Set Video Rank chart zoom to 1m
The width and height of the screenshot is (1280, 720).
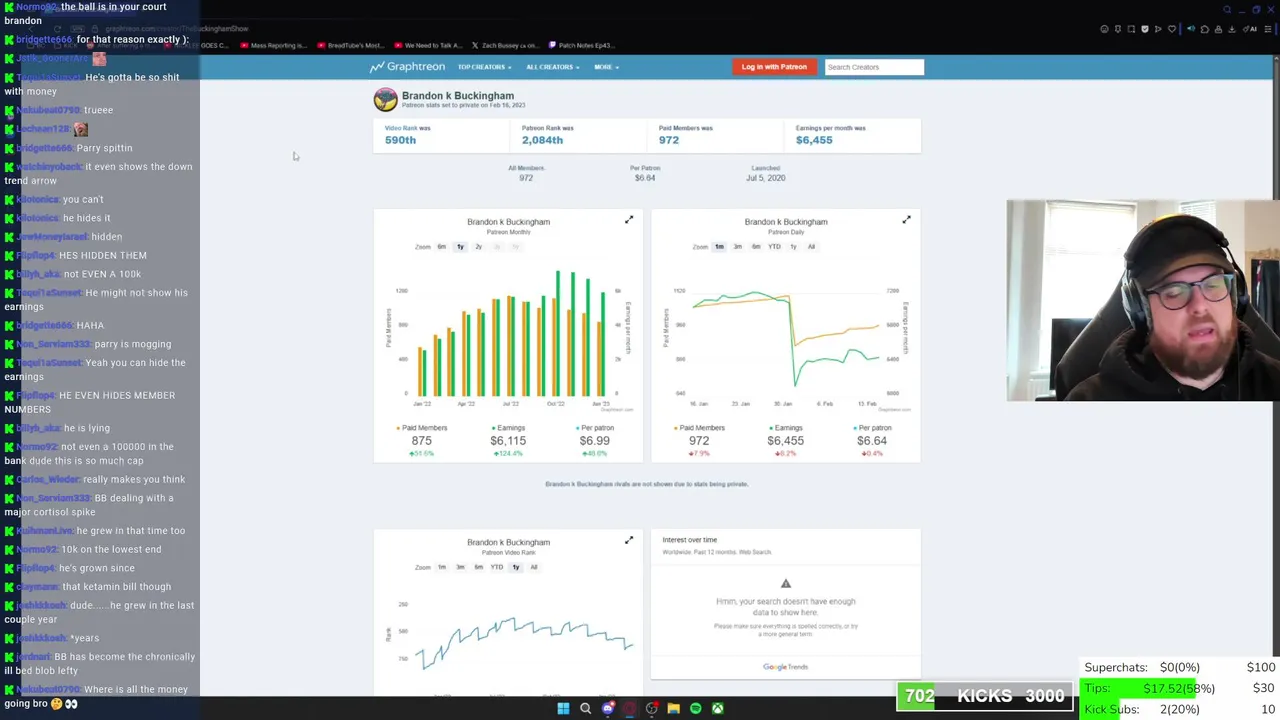[x=441, y=567]
